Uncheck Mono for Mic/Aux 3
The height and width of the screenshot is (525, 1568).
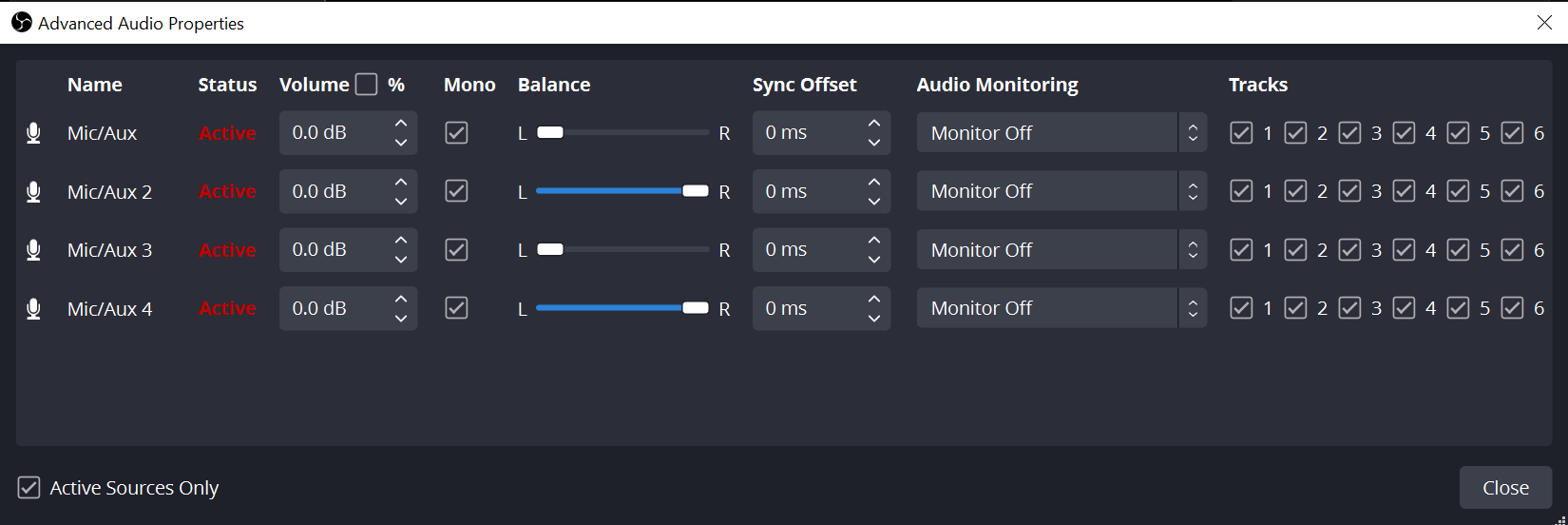[x=456, y=250]
